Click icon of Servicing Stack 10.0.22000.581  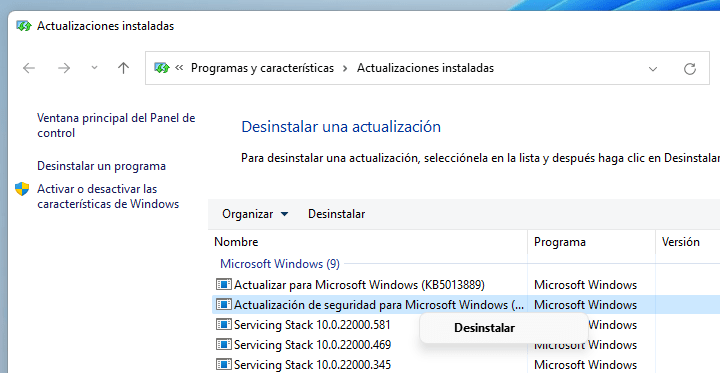pyautogui.click(x=224, y=324)
